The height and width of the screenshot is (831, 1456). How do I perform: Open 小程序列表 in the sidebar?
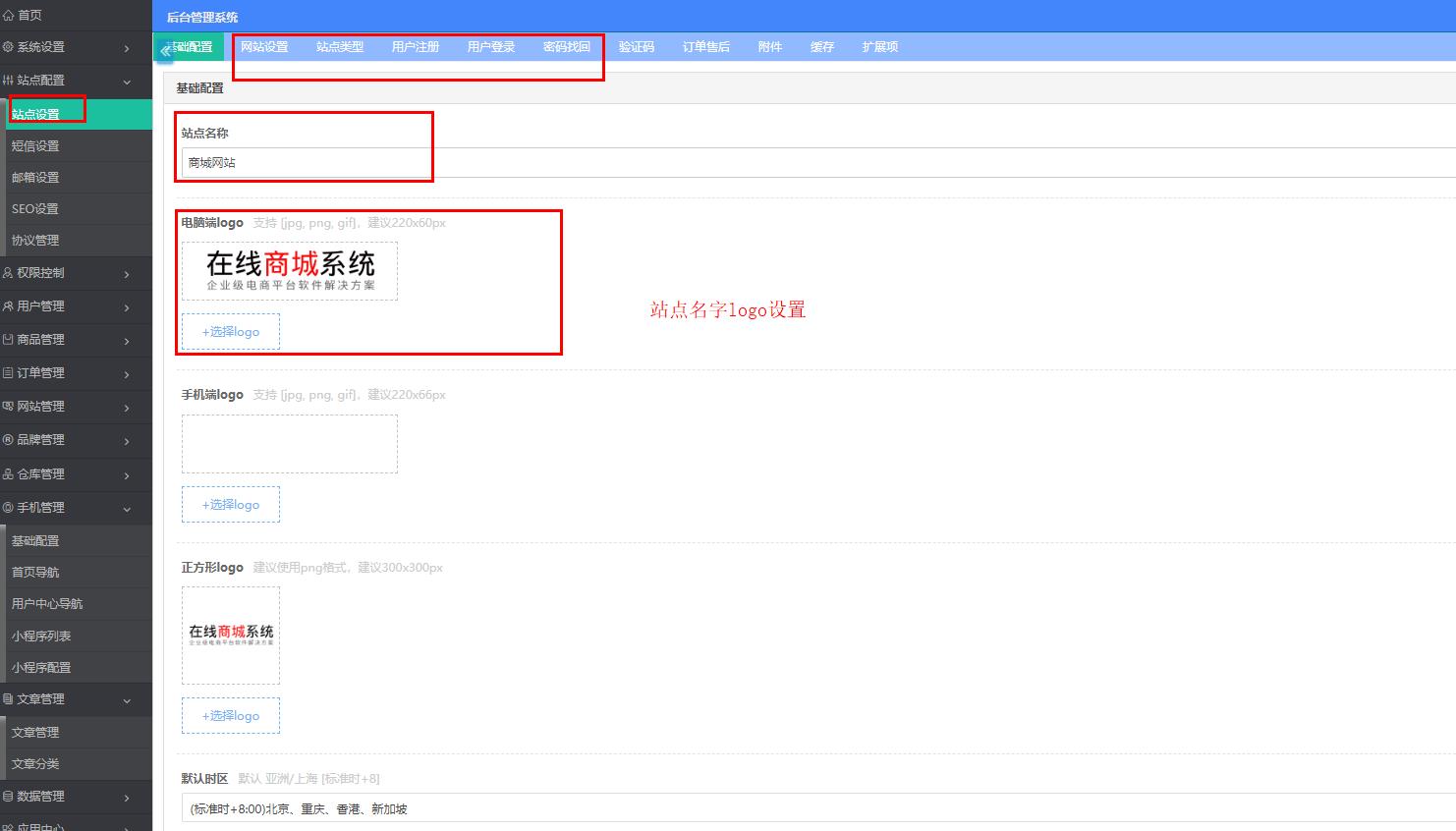(x=77, y=637)
